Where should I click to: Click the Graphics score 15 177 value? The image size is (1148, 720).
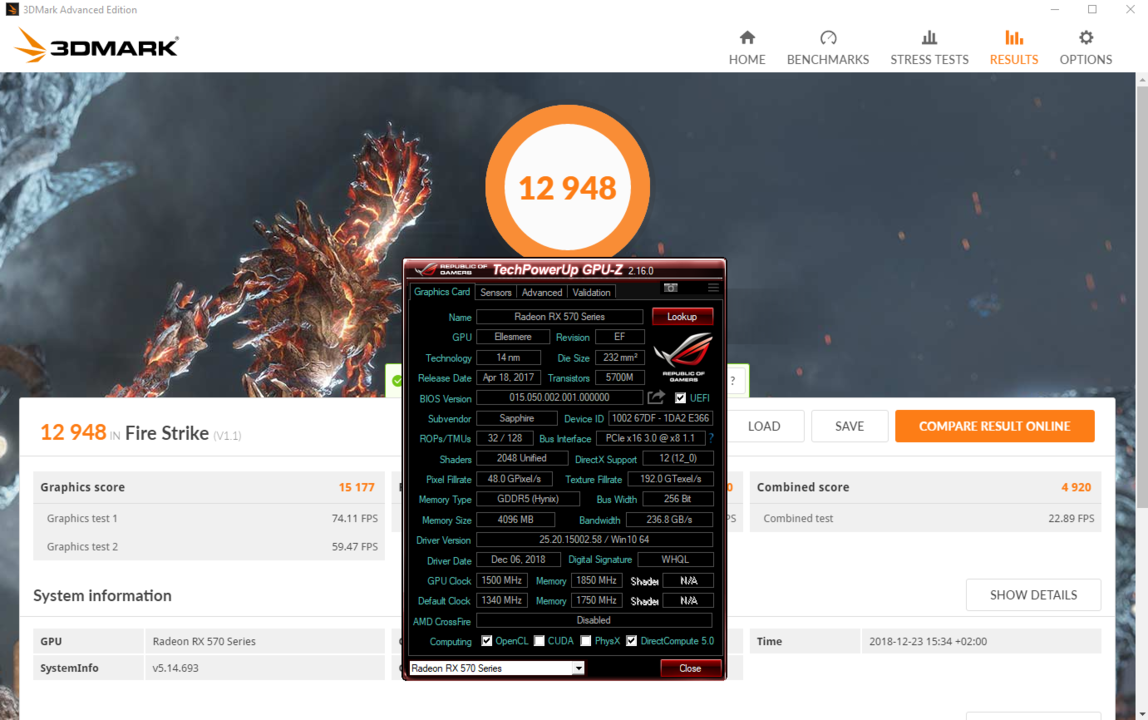coord(357,487)
